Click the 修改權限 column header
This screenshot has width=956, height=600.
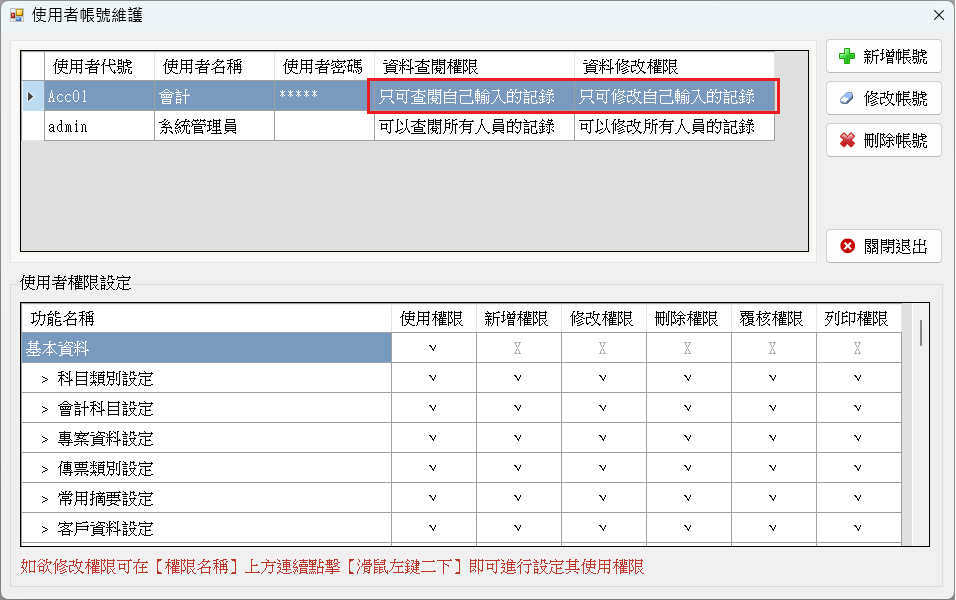point(602,318)
